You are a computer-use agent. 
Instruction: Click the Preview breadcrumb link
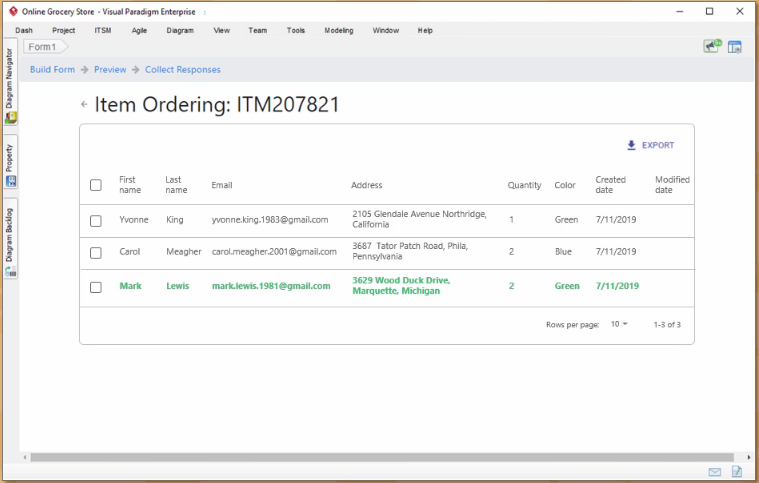(110, 70)
